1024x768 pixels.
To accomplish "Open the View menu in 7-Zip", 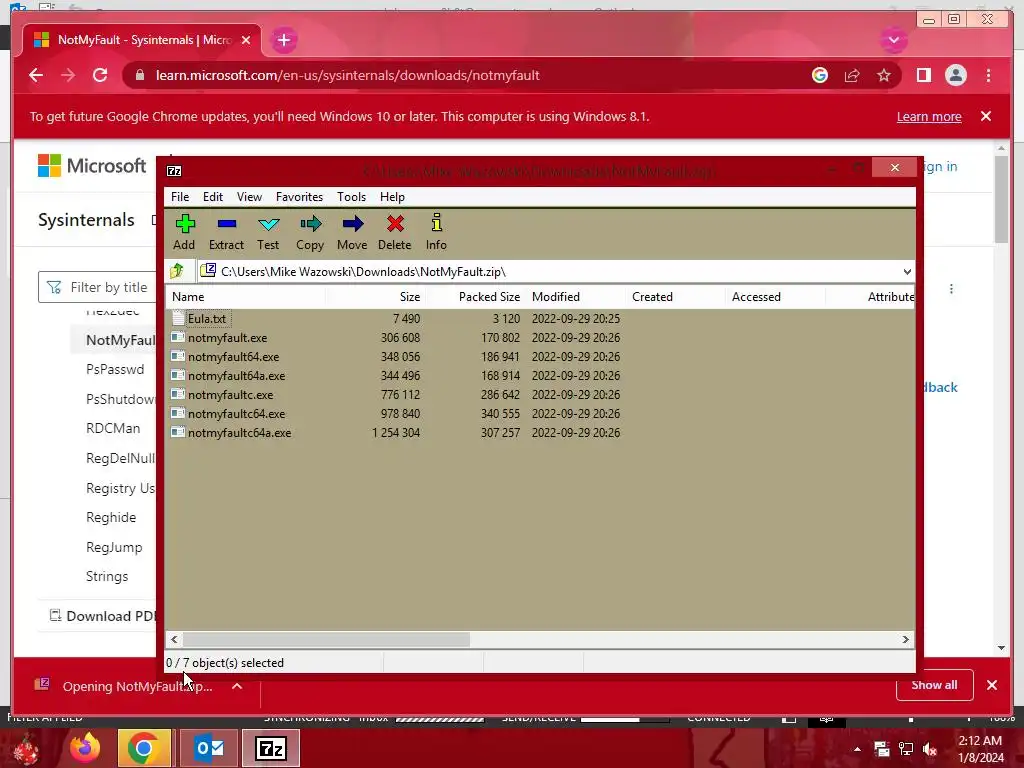I will pyautogui.click(x=249, y=197).
